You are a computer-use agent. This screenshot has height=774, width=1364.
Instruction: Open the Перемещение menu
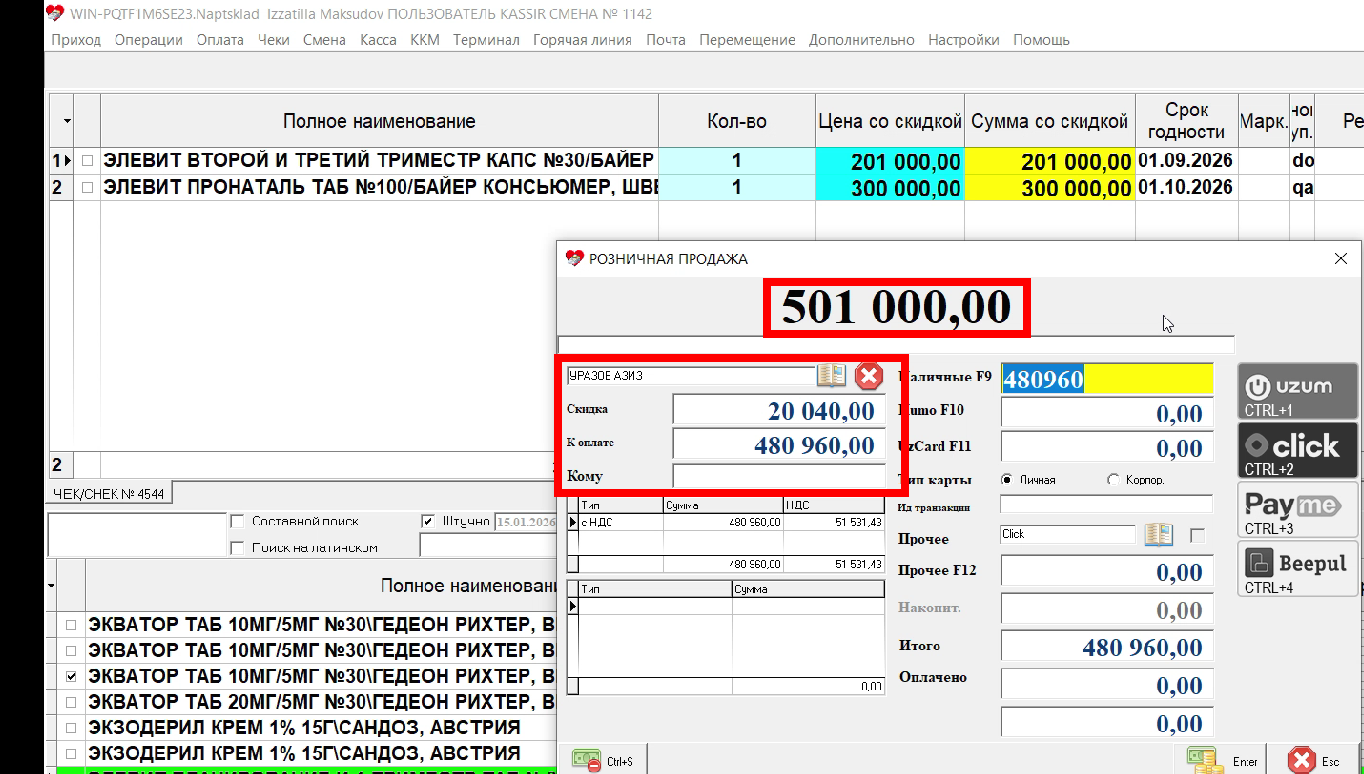tap(747, 40)
